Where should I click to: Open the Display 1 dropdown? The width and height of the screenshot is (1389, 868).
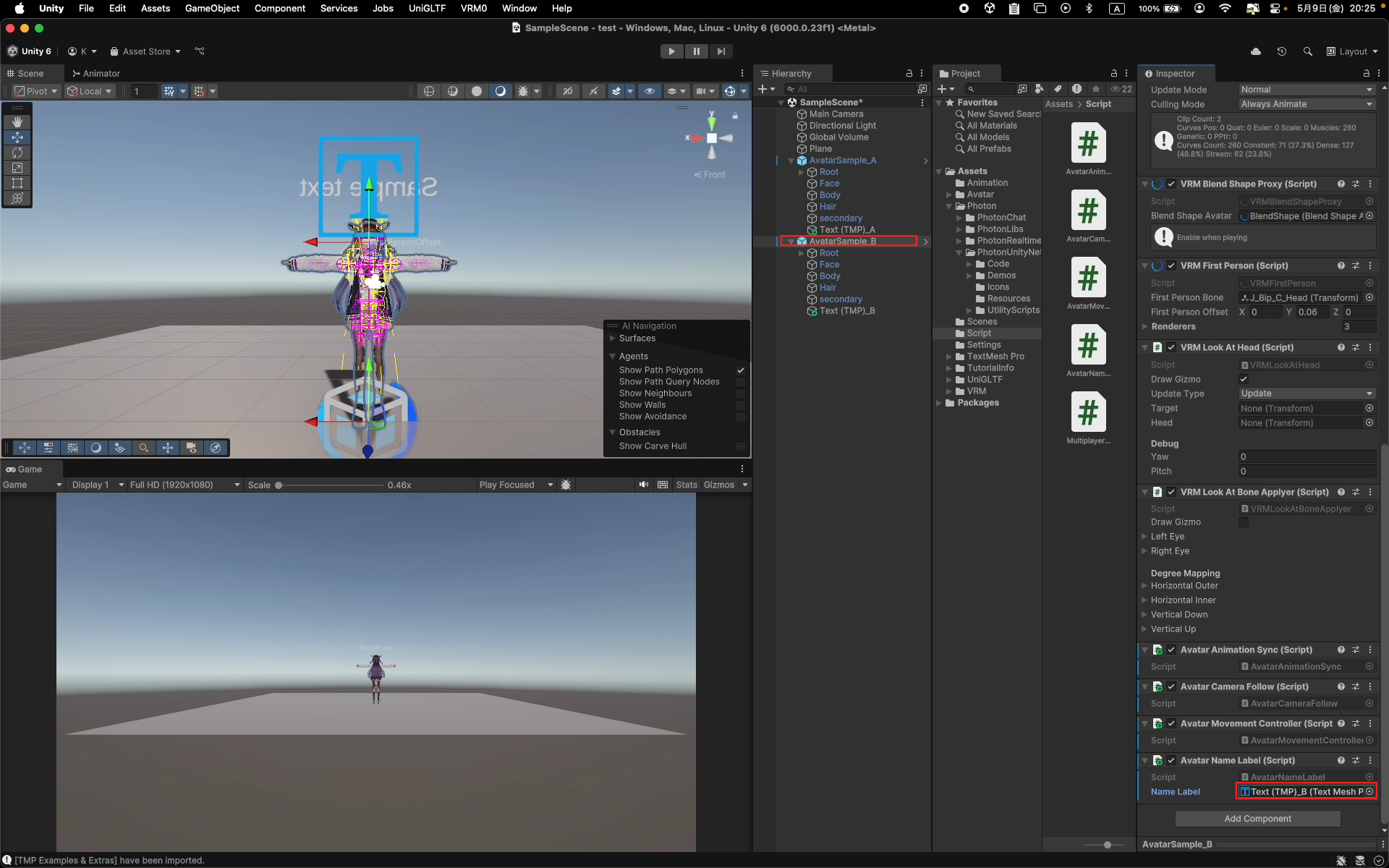click(98, 485)
